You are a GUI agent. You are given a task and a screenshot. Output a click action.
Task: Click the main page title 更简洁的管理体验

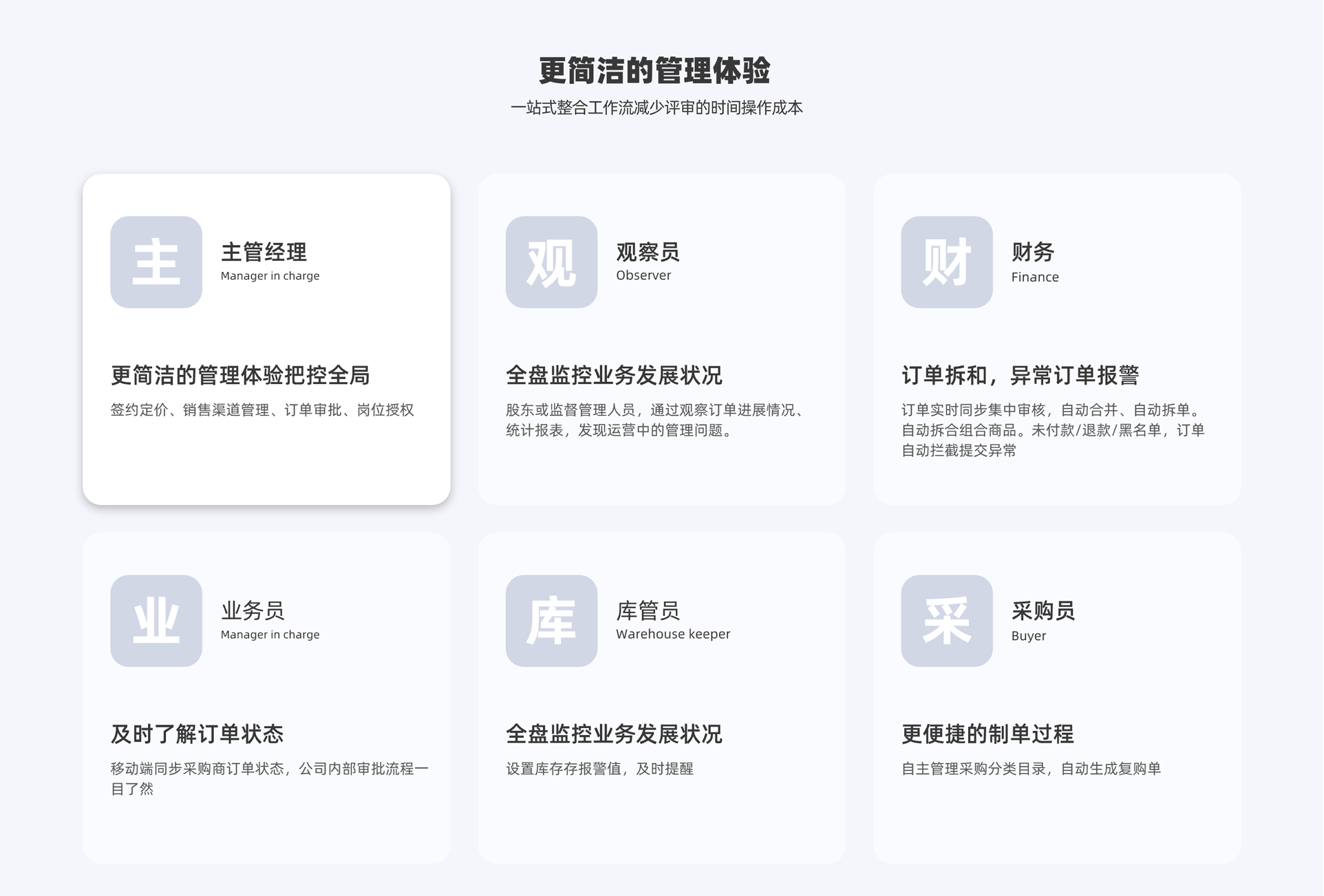(x=654, y=70)
